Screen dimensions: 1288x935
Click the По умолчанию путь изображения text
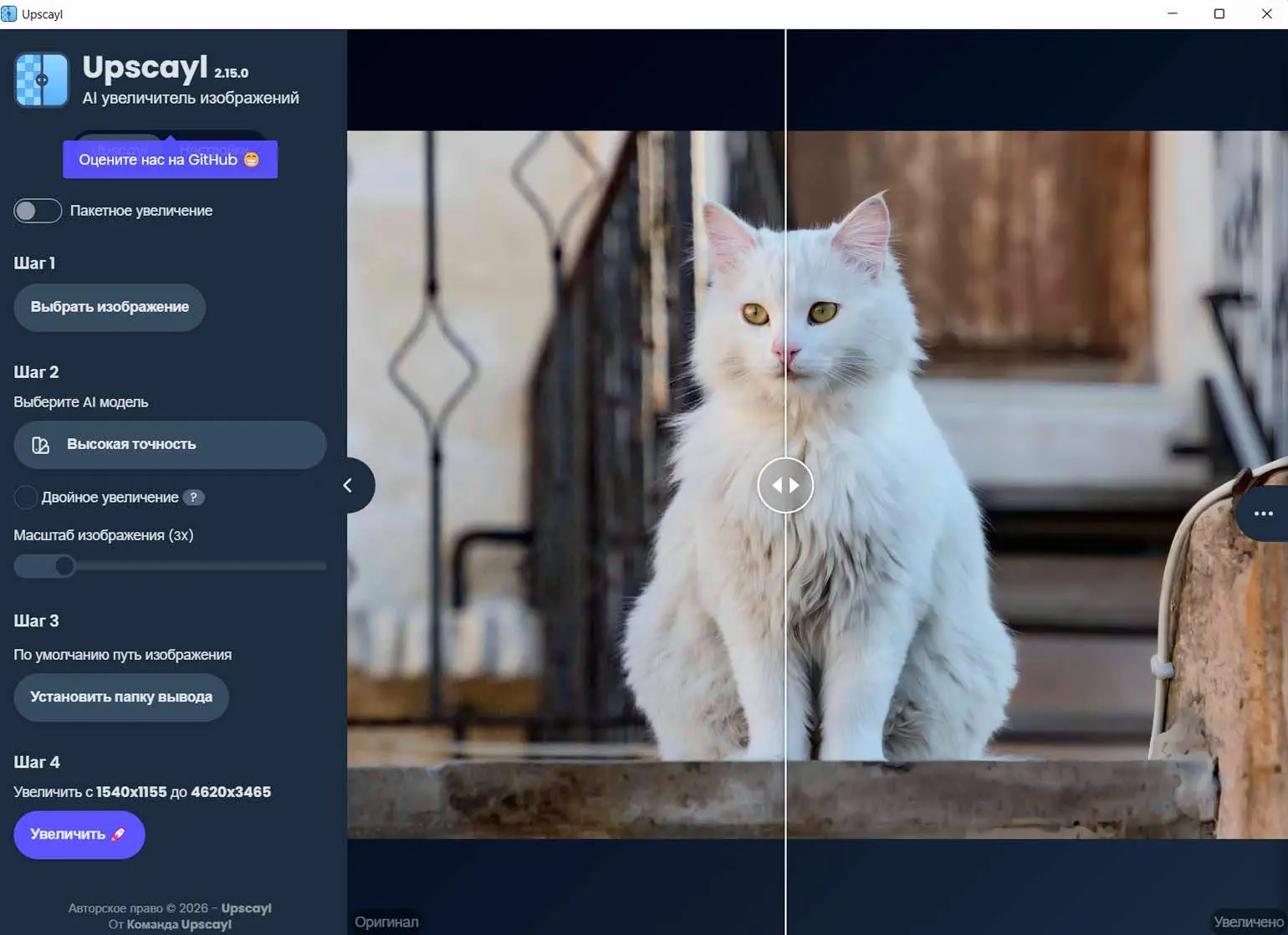coord(123,655)
